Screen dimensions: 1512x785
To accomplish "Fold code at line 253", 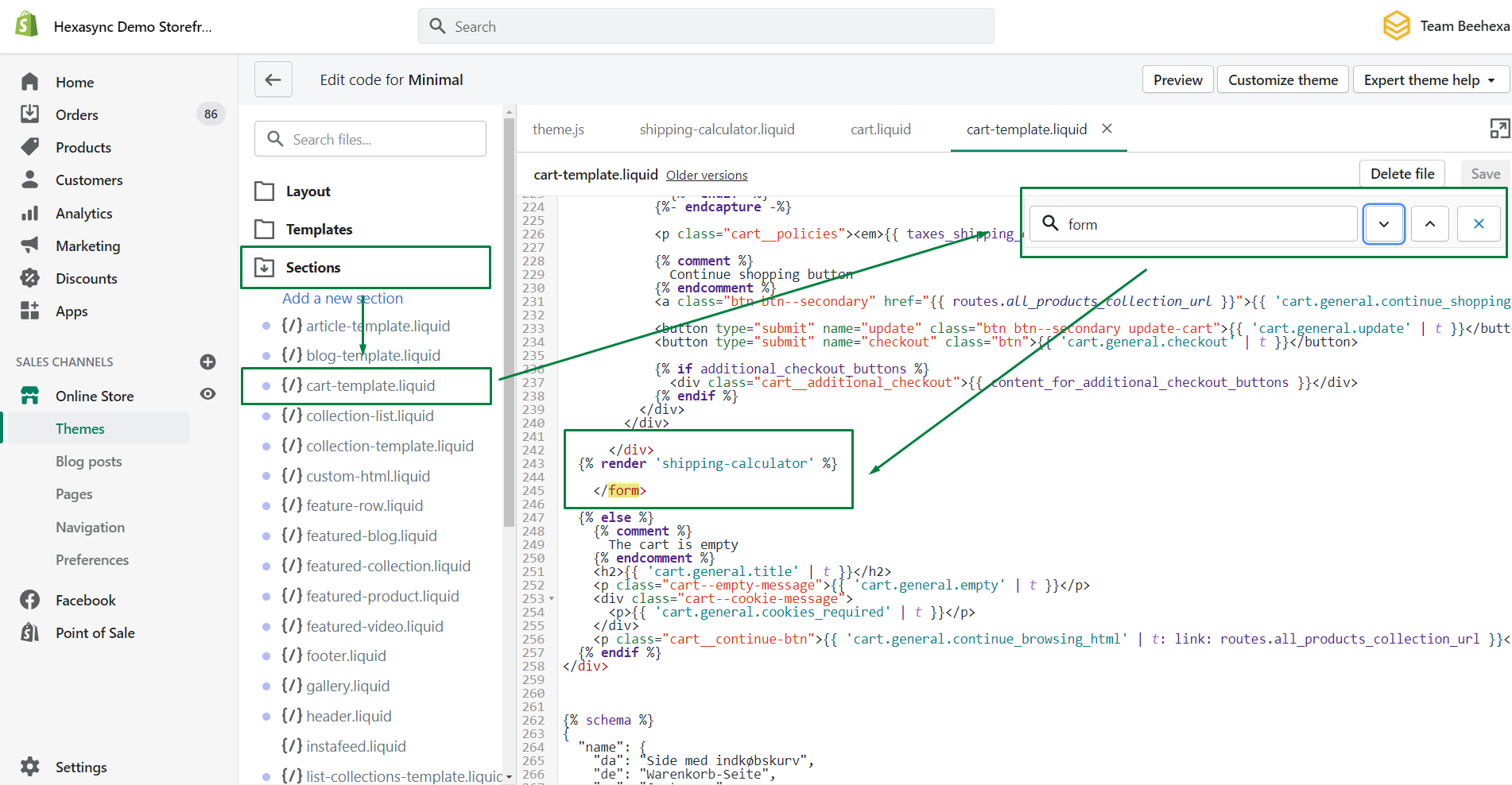I will [552, 598].
